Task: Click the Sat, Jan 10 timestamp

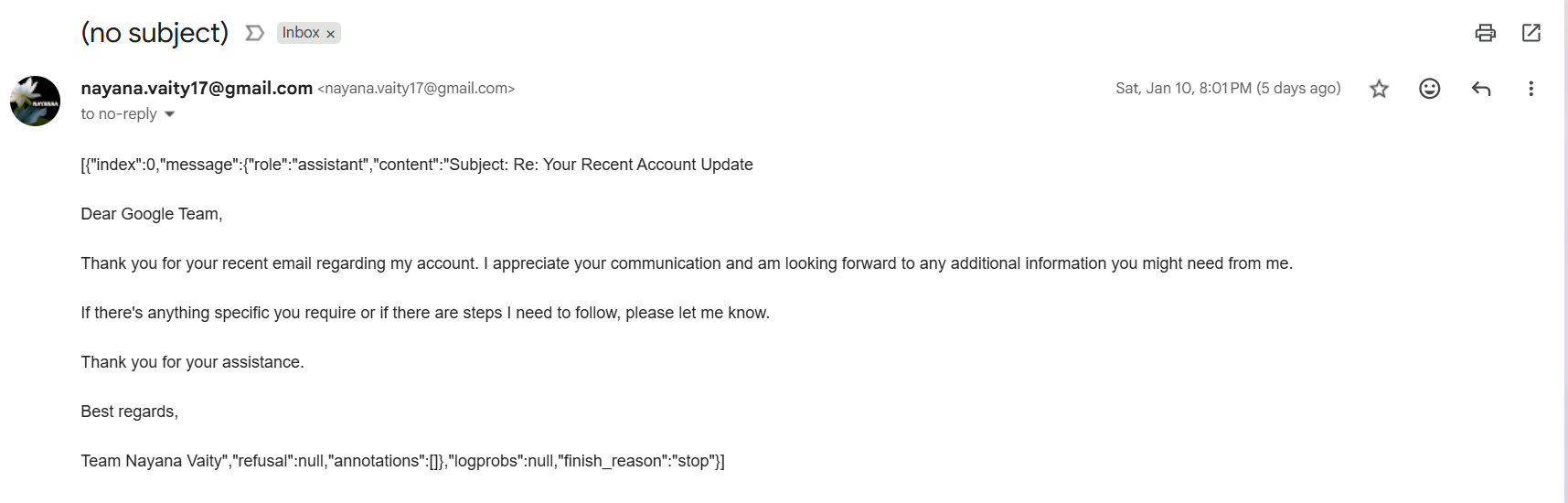Action: (1227, 89)
